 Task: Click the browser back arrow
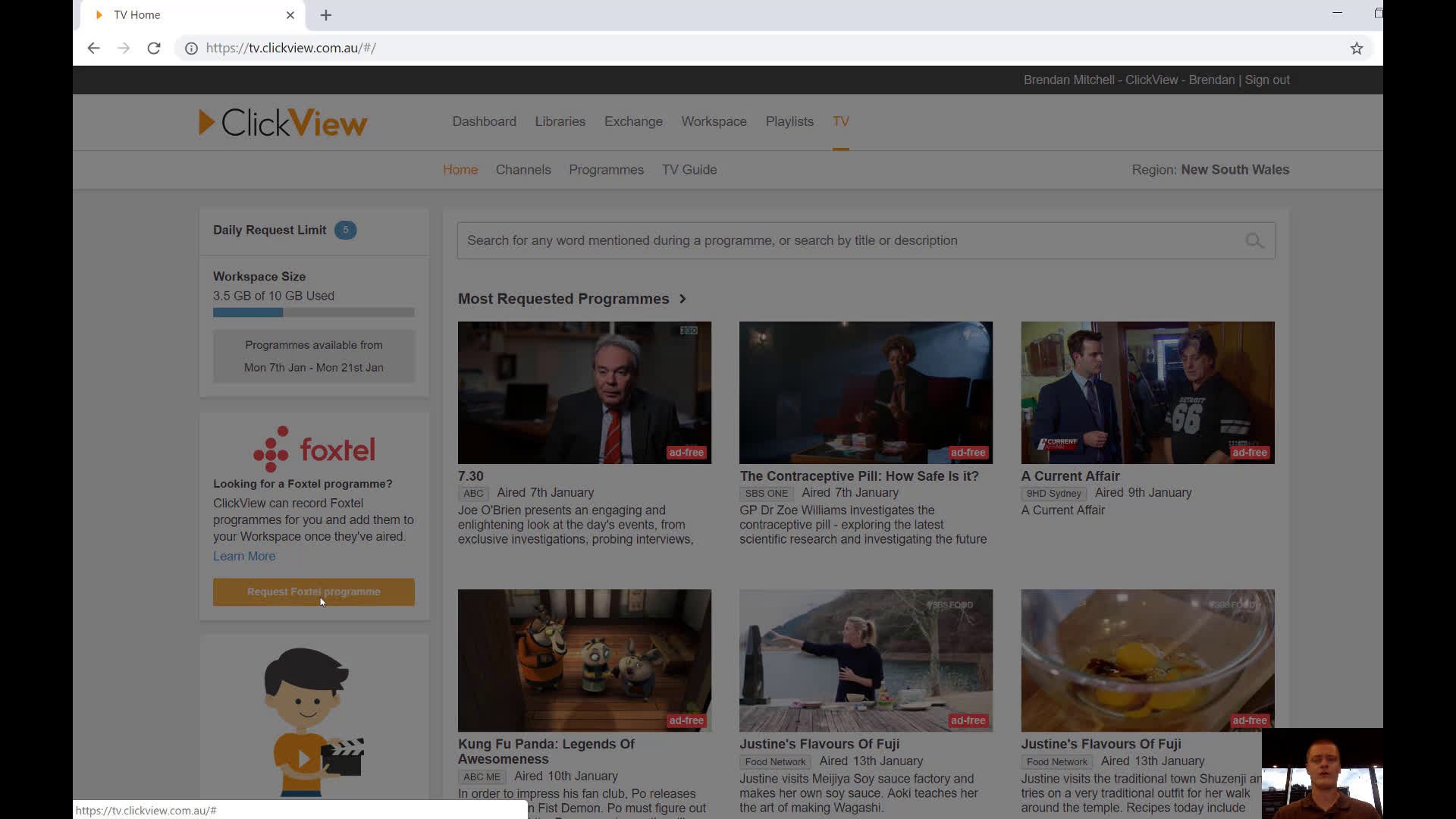pyautogui.click(x=93, y=48)
